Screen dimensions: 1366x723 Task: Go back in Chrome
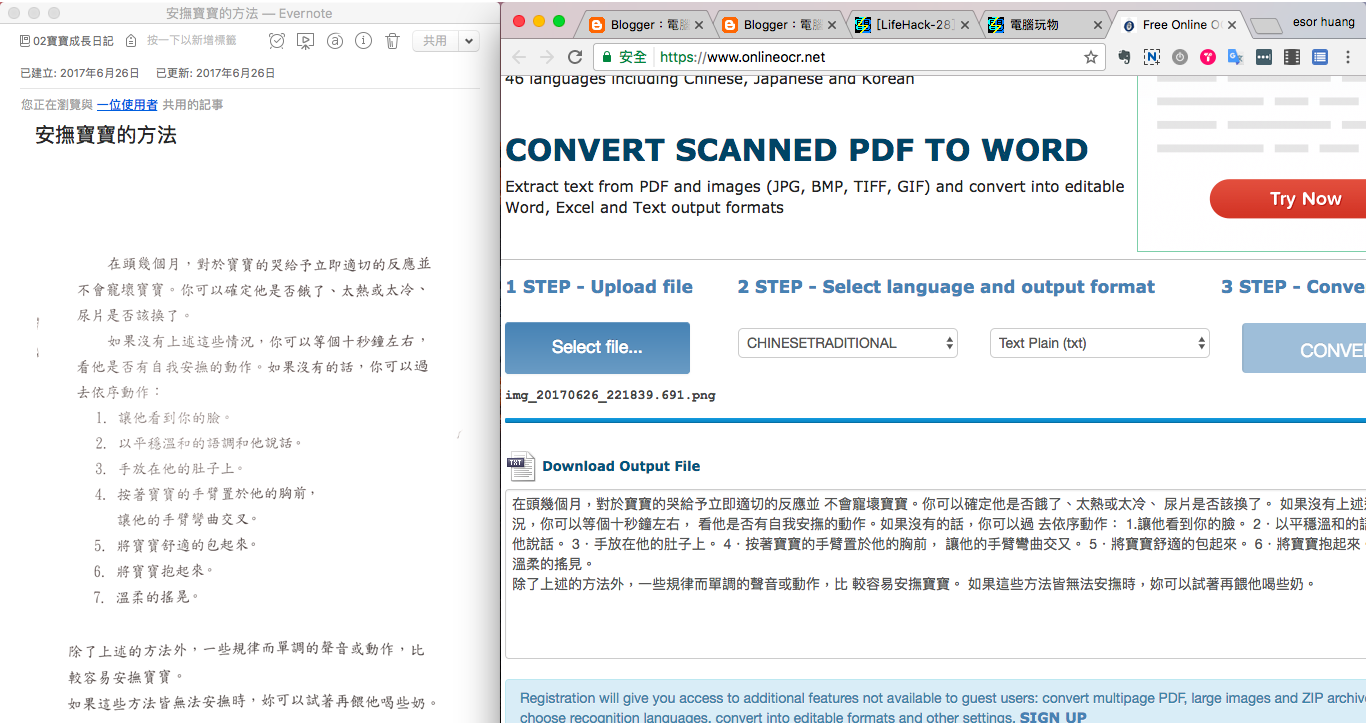519,57
